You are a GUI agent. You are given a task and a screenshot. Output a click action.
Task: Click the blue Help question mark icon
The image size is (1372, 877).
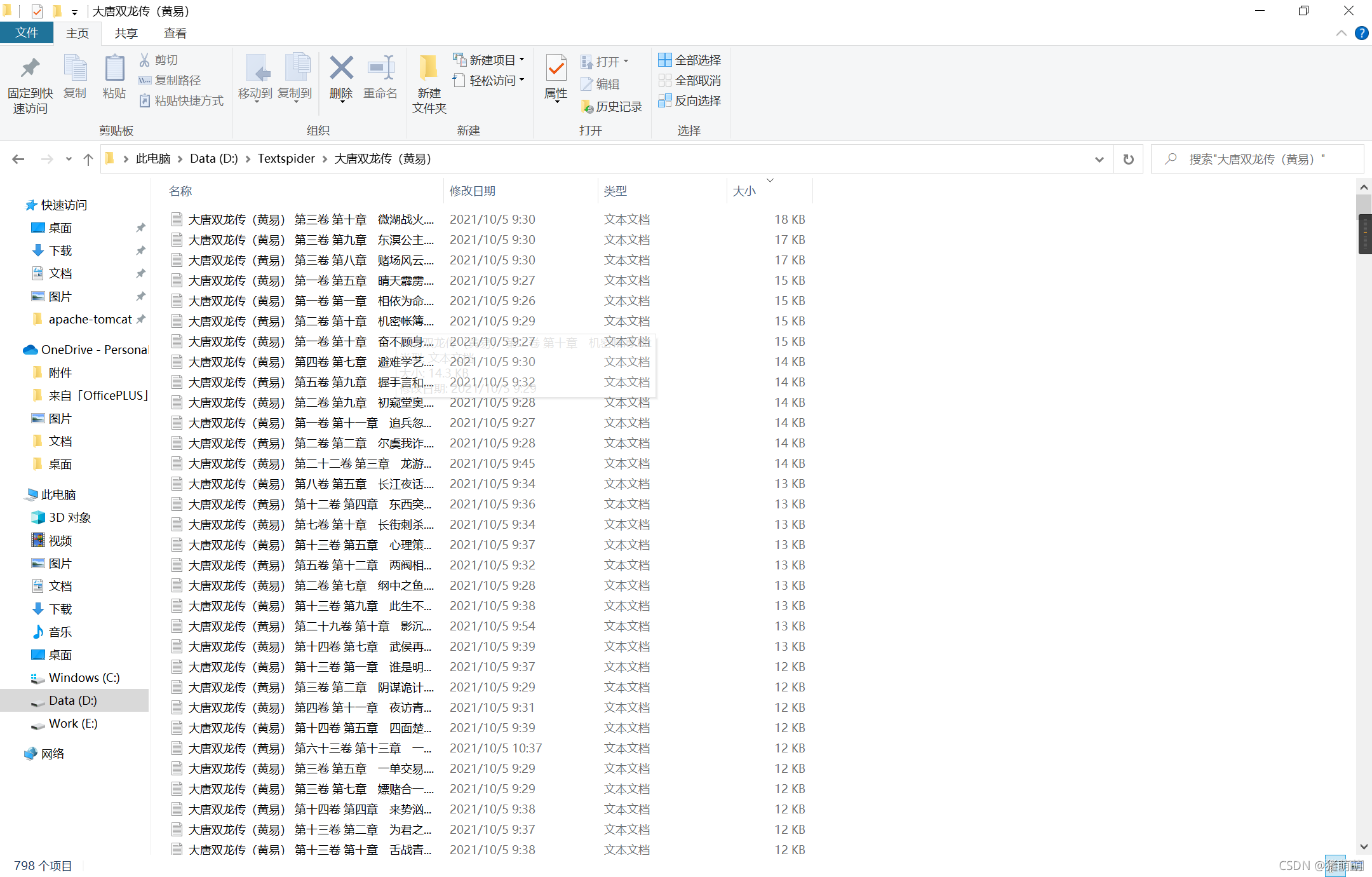[1361, 33]
